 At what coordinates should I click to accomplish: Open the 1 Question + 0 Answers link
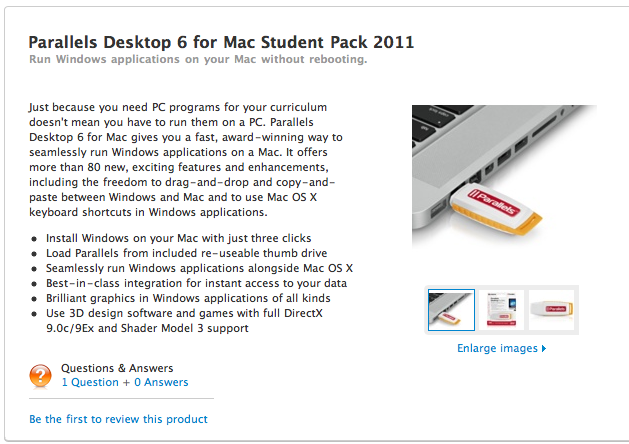coord(124,382)
